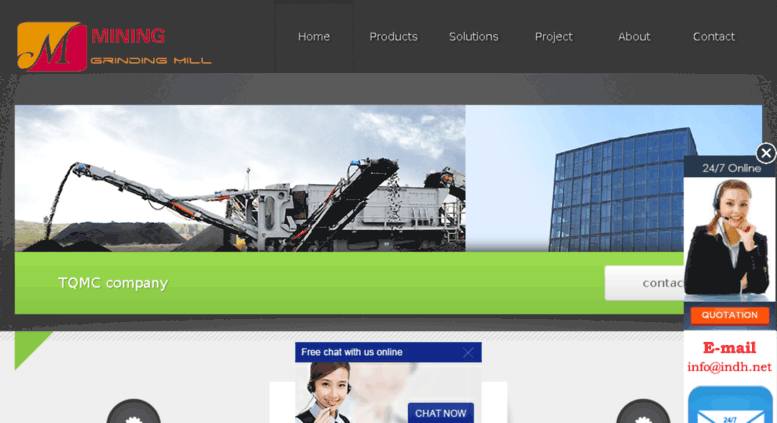Click the E-mail heading in side panel
The image size is (777, 423).
coord(729,348)
